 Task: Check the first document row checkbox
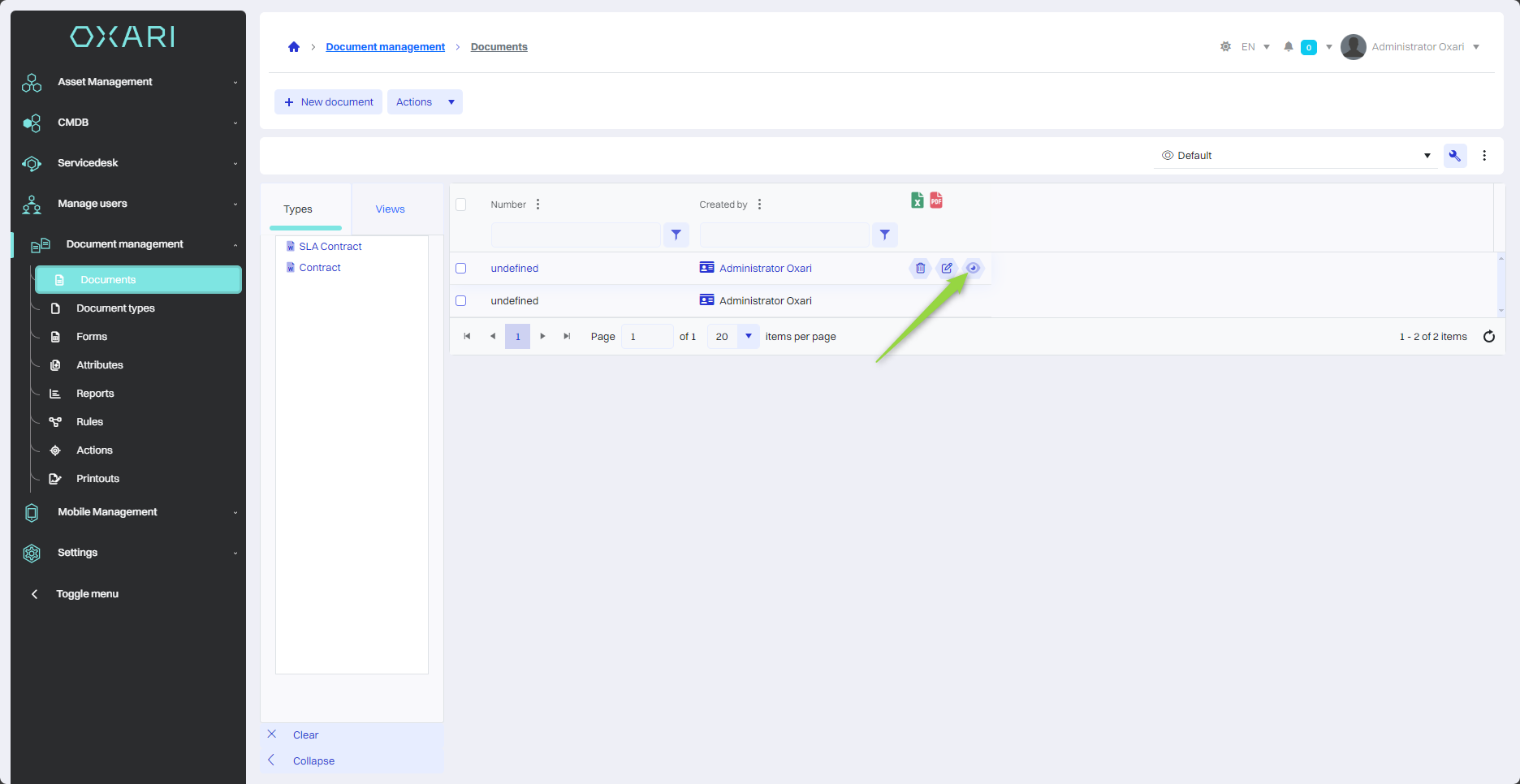461,269
